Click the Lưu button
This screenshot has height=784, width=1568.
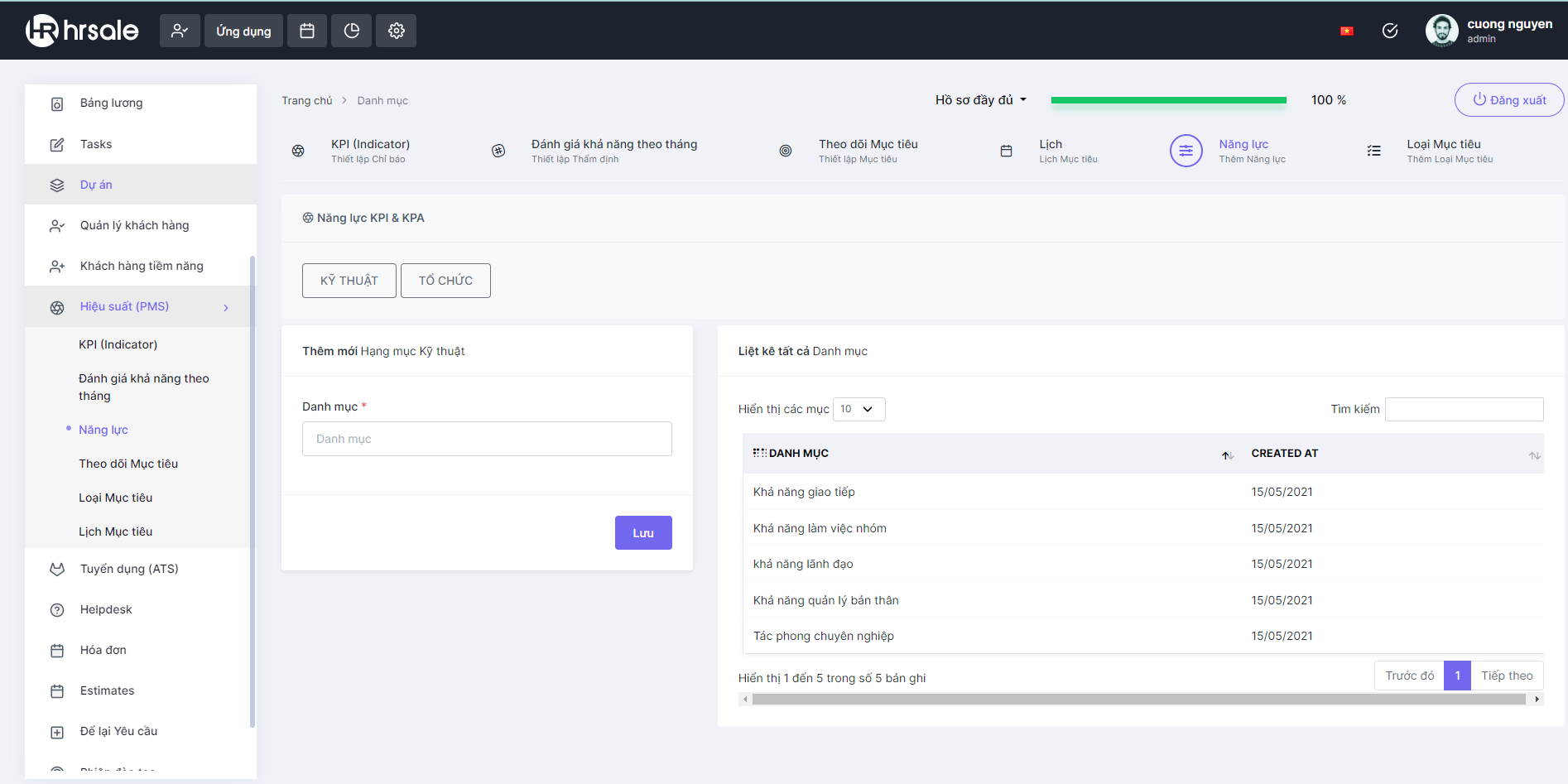pyautogui.click(x=643, y=533)
